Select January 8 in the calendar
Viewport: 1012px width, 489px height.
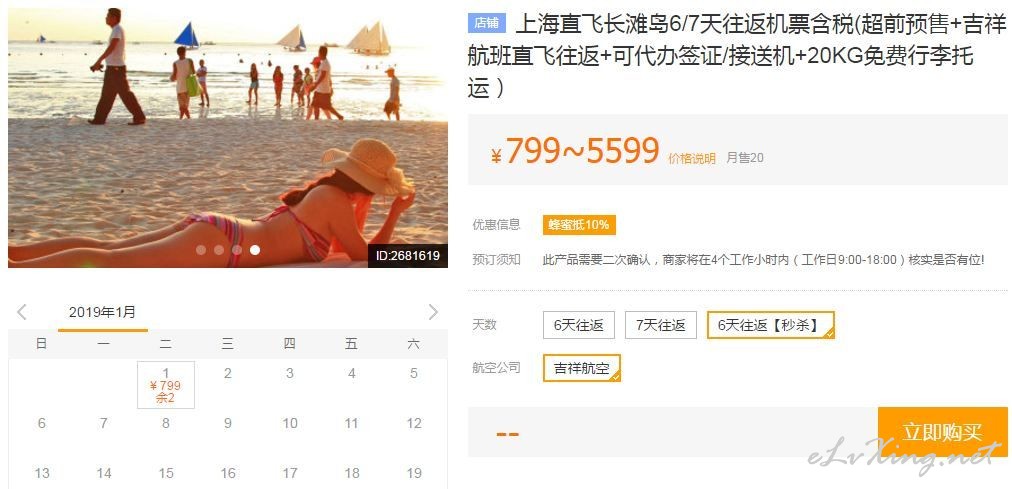[x=166, y=424]
